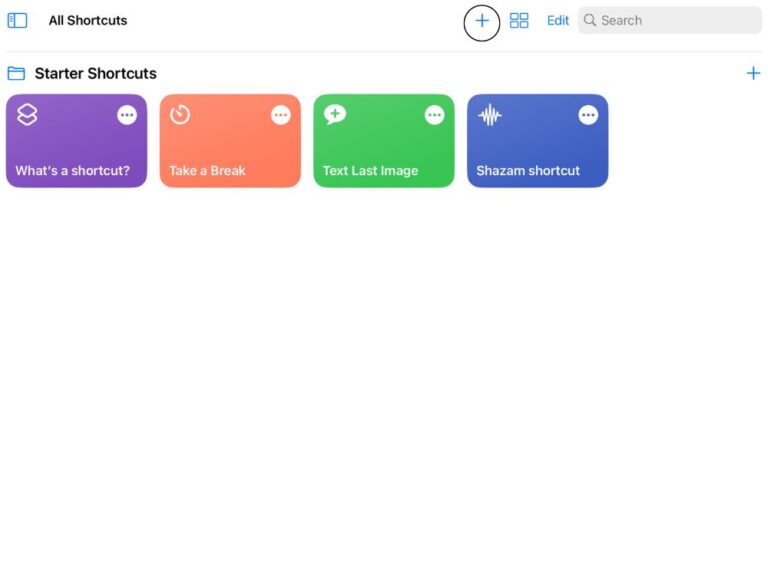Click the waveform icon on Shazam card
The width and height of the screenshot is (768, 576).
click(x=490, y=116)
